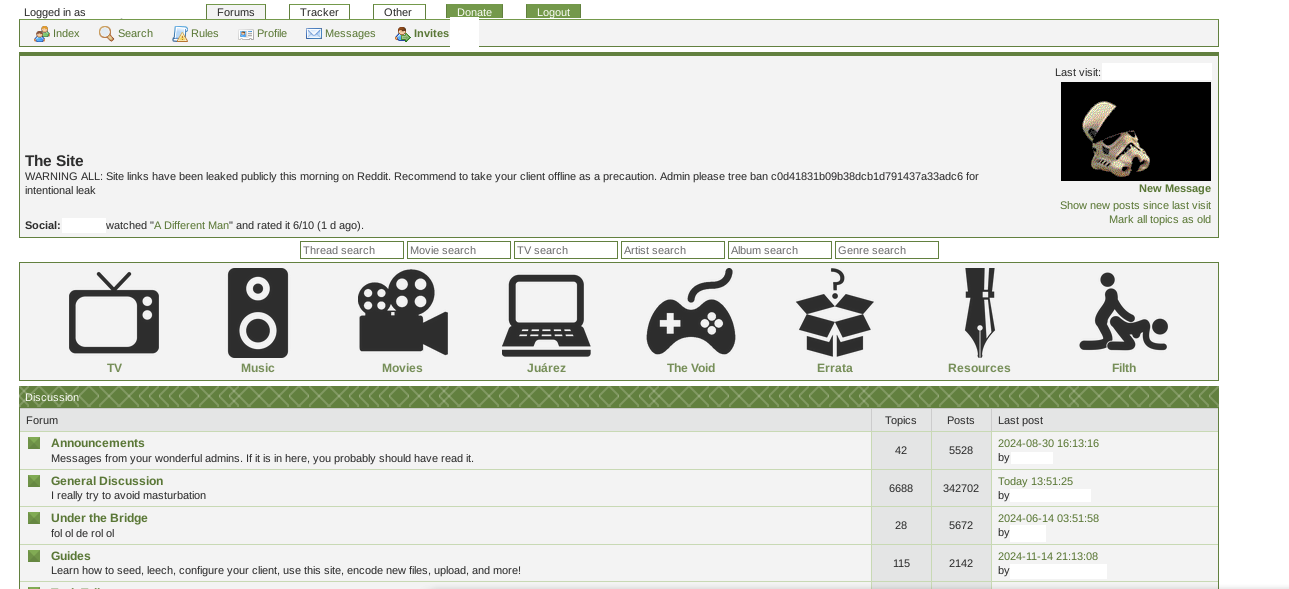This screenshot has height=589, width=1289.
Task: Click the Movies category label
Action: tap(402, 368)
